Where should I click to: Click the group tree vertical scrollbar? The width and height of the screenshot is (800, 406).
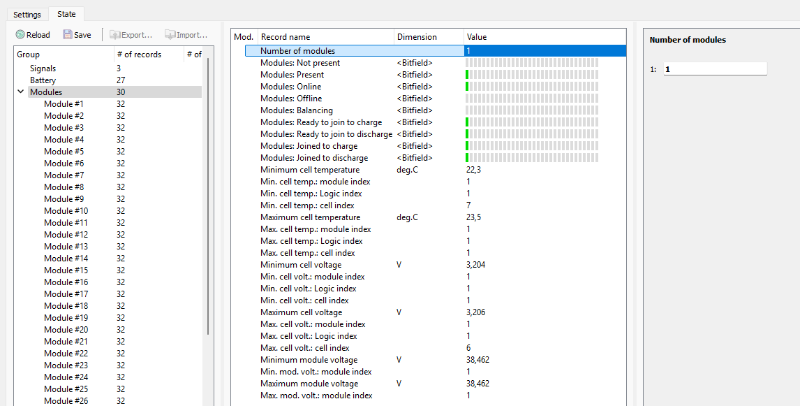pos(208,194)
